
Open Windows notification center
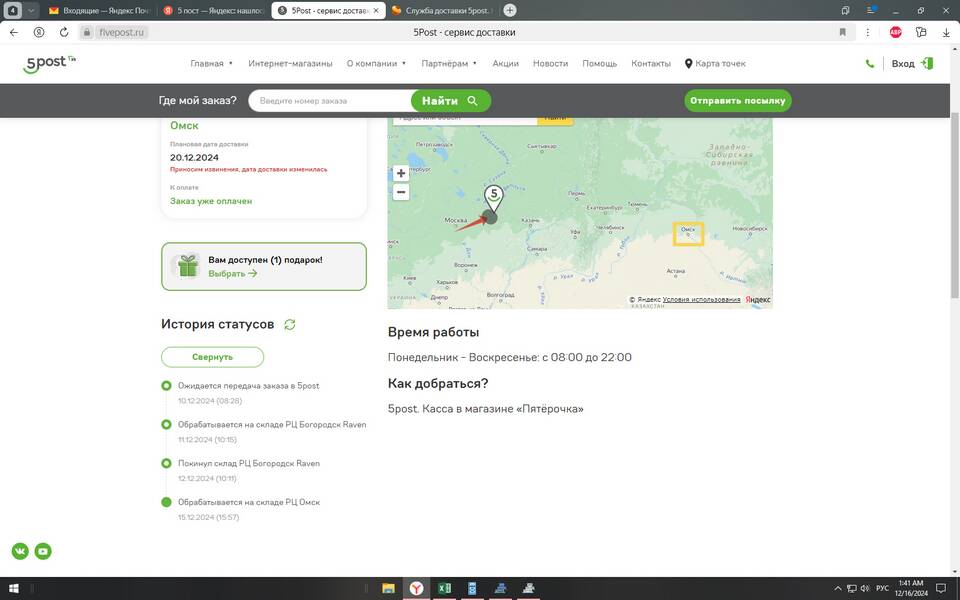point(941,588)
